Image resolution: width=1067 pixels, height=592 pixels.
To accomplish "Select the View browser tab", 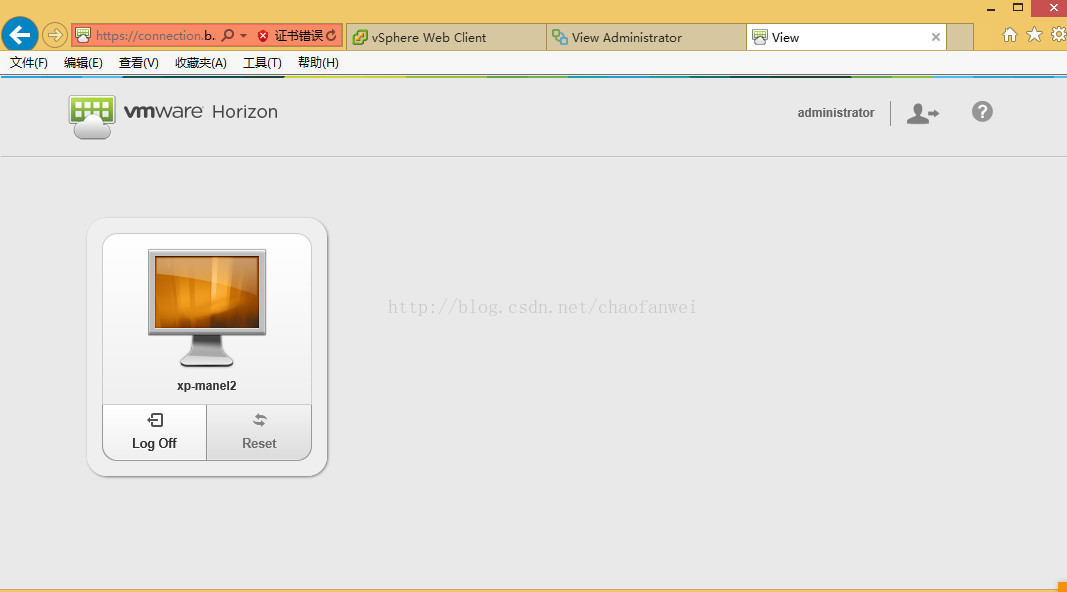I will pos(846,37).
